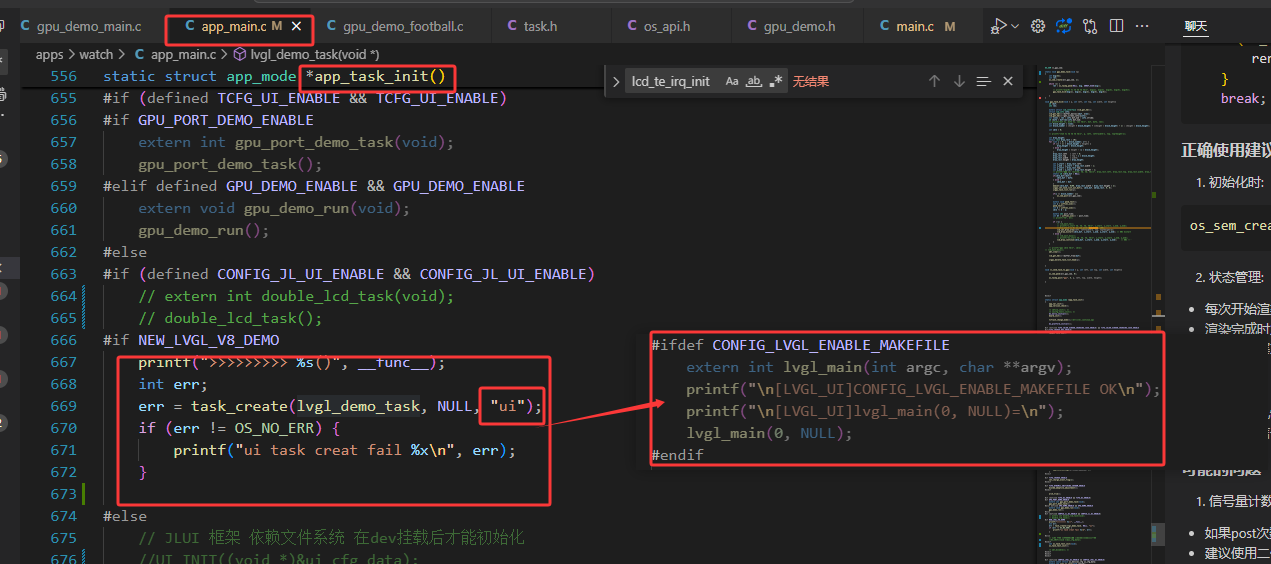
Task: Click the JLUI 框架 comment on line 675
Action: click(331, 538)
